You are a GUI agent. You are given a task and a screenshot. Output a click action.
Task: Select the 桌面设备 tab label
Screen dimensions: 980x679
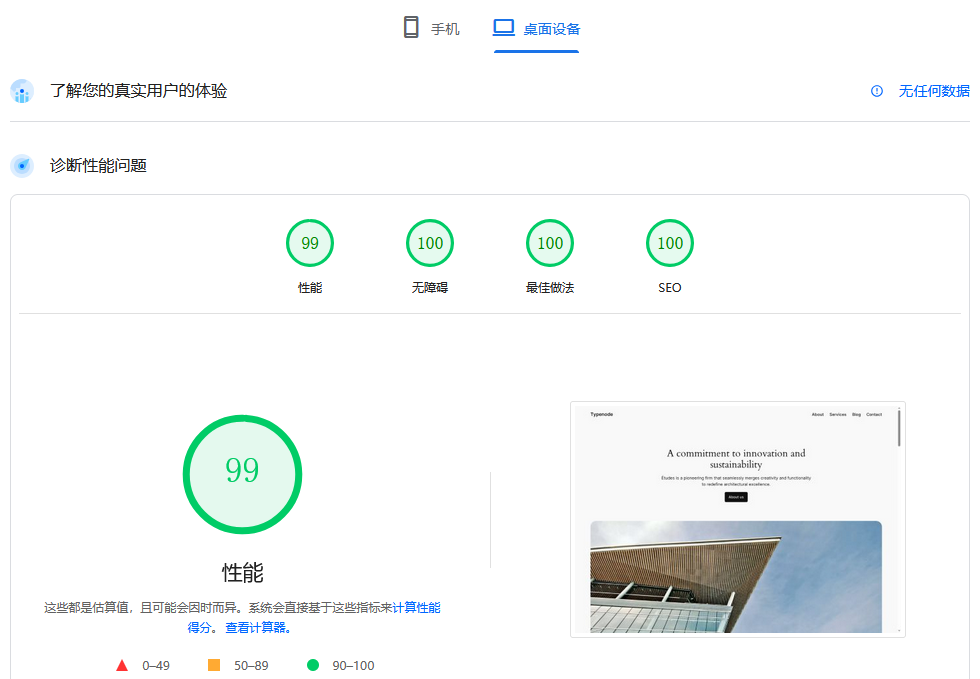[551, 29]
